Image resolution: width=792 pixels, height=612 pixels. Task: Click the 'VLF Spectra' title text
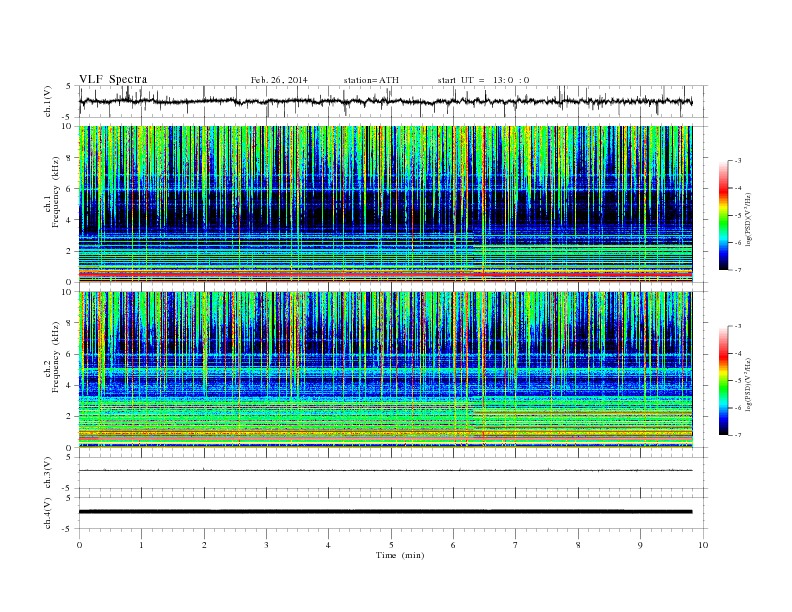tap(113, 79)
